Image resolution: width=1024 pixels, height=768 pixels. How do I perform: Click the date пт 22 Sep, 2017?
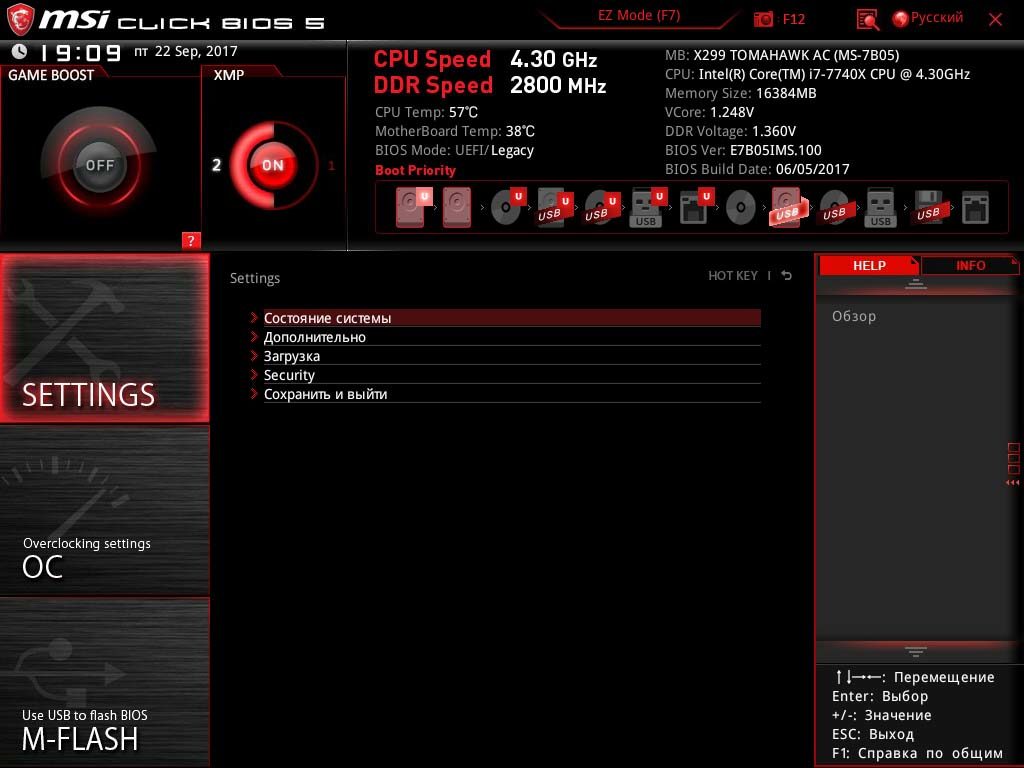[x=185, y=51]
